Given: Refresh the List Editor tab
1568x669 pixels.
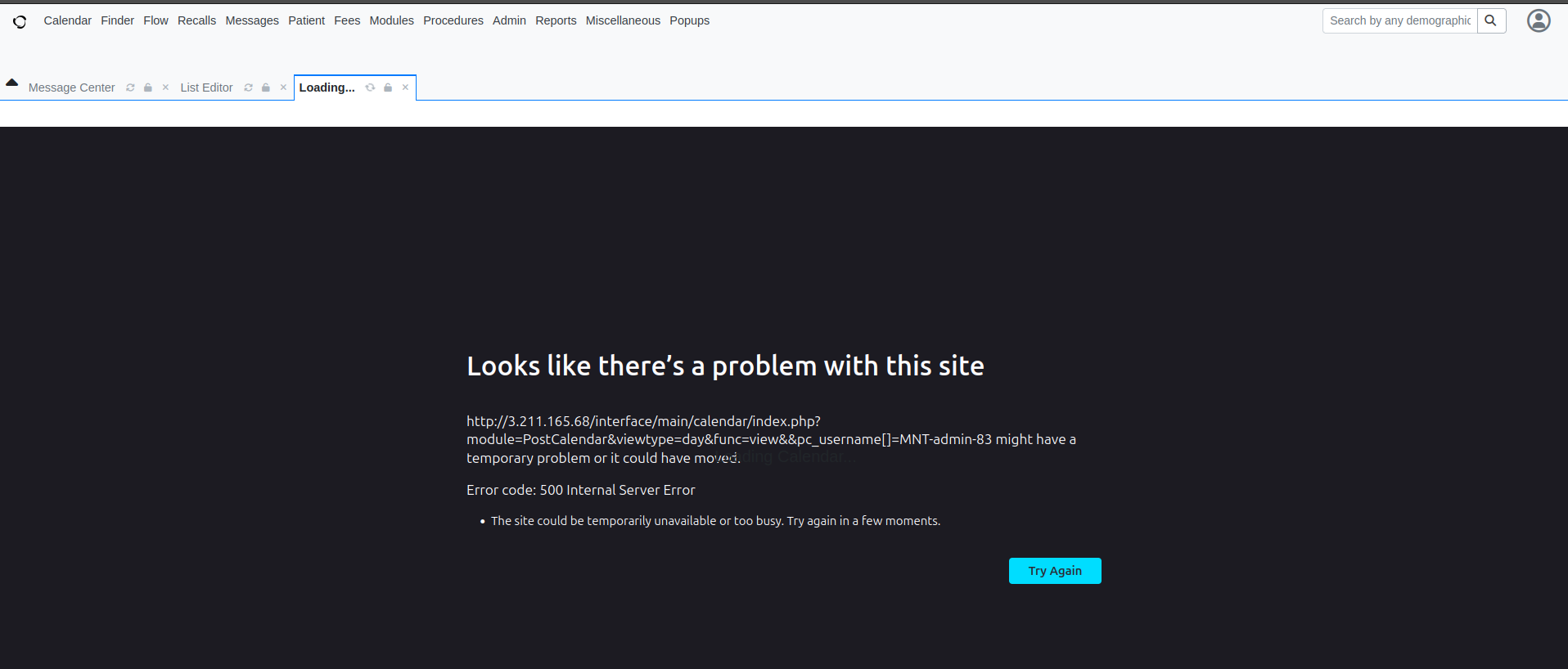Looking at the screenshot, I should coord(248,88).
